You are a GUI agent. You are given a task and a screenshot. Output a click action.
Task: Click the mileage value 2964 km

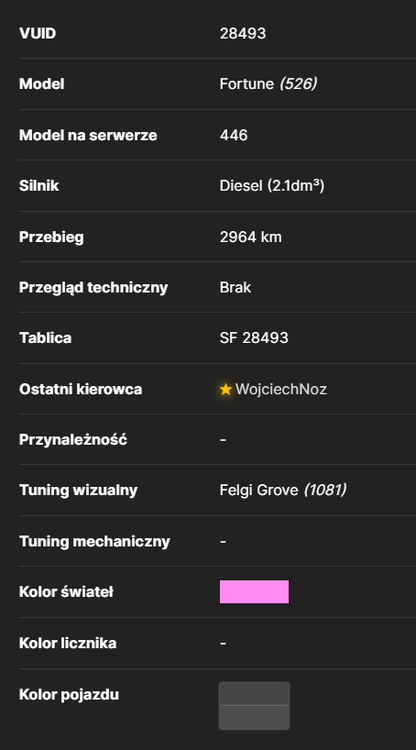251,237
